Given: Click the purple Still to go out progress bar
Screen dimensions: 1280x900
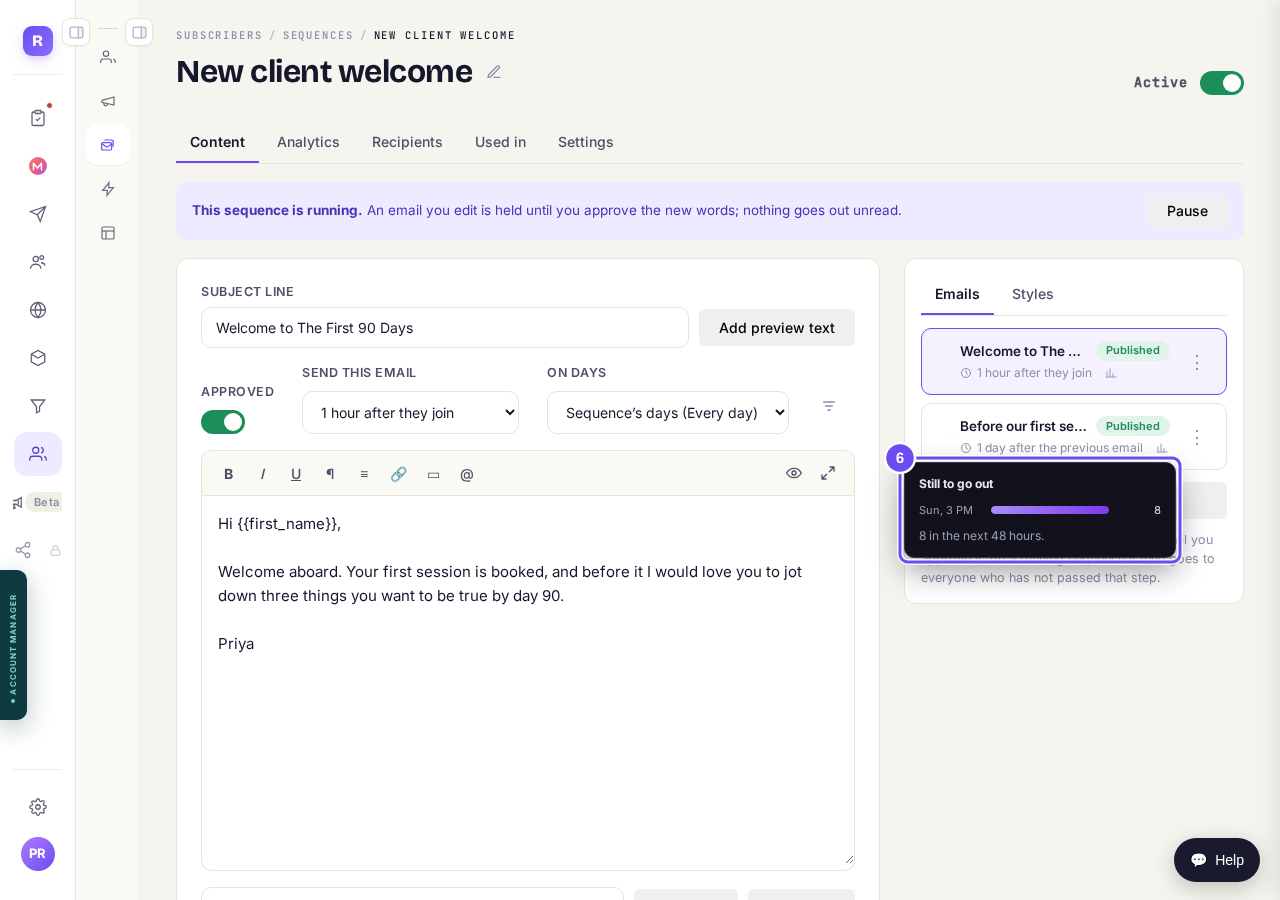Looking at the screenshot, I should tap(1050, 510).
